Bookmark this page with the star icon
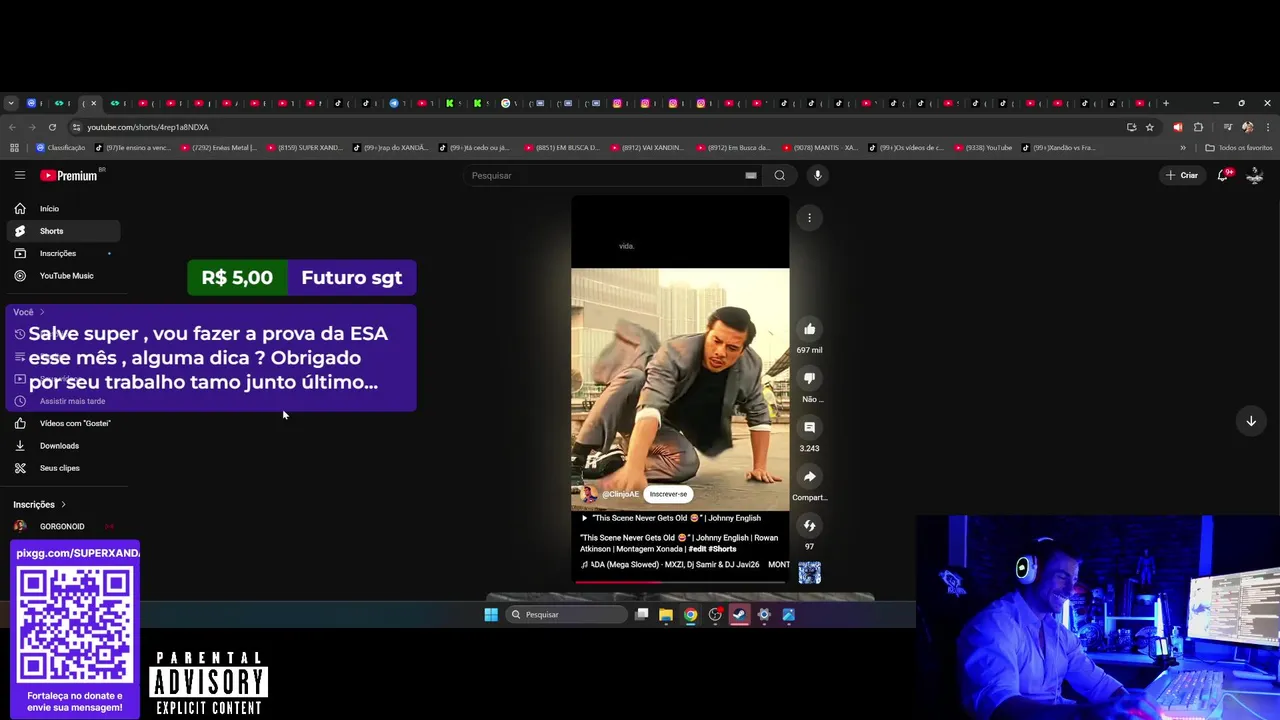The width and height of the screenshot is (1280, 720). click(1150, 127)
